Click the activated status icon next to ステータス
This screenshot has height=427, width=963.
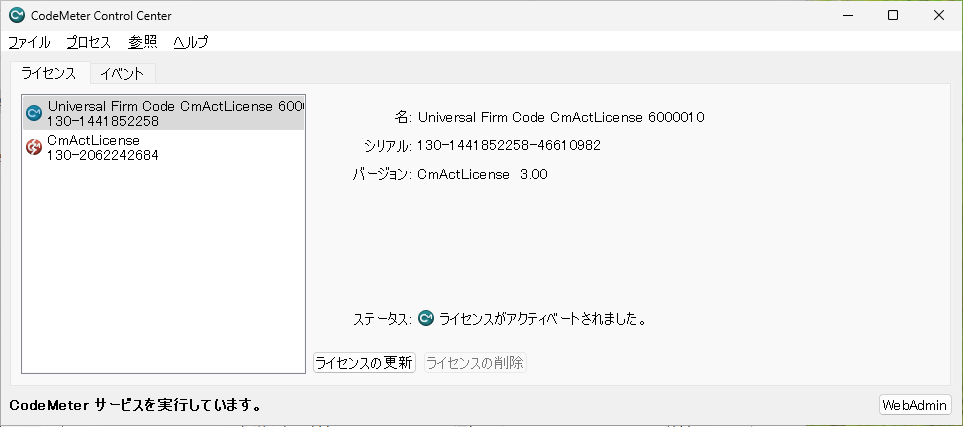(x=425, y=319)
